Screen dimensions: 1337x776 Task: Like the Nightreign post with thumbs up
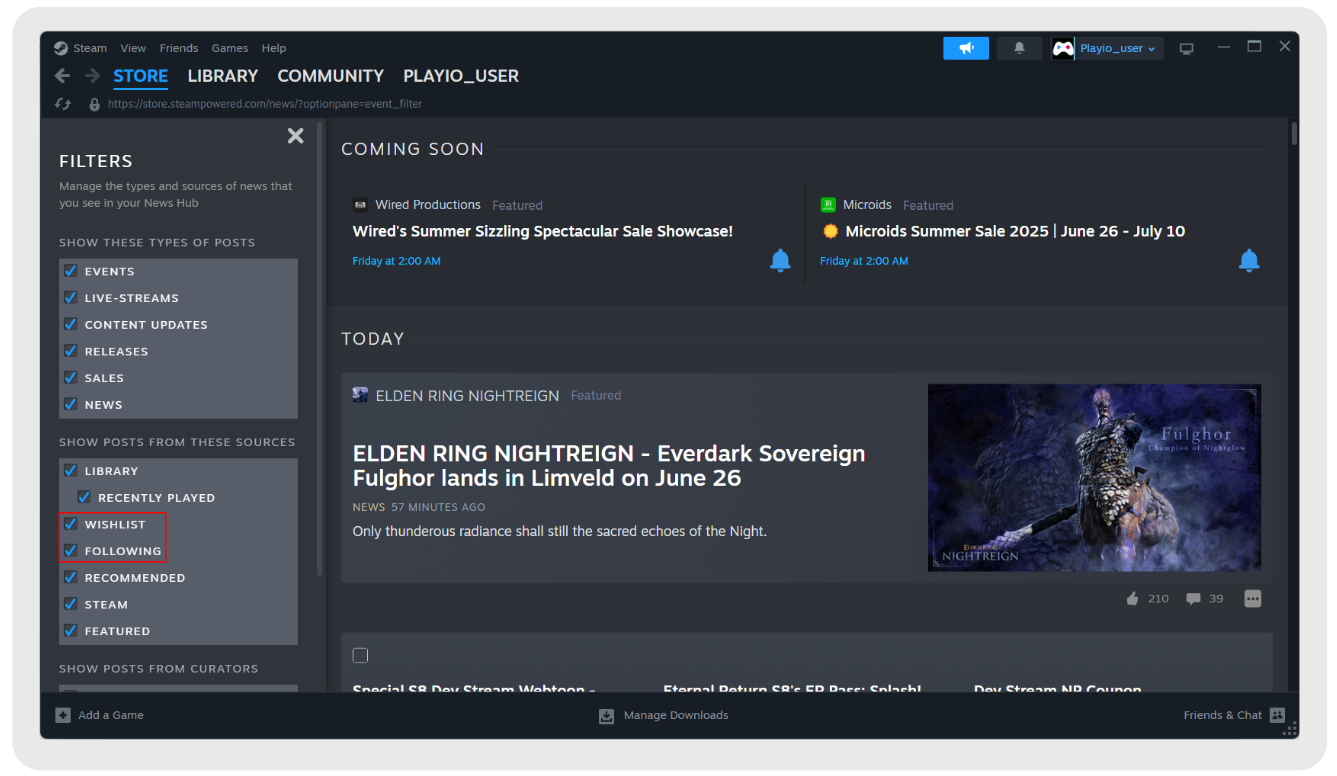pos(1133,598)
